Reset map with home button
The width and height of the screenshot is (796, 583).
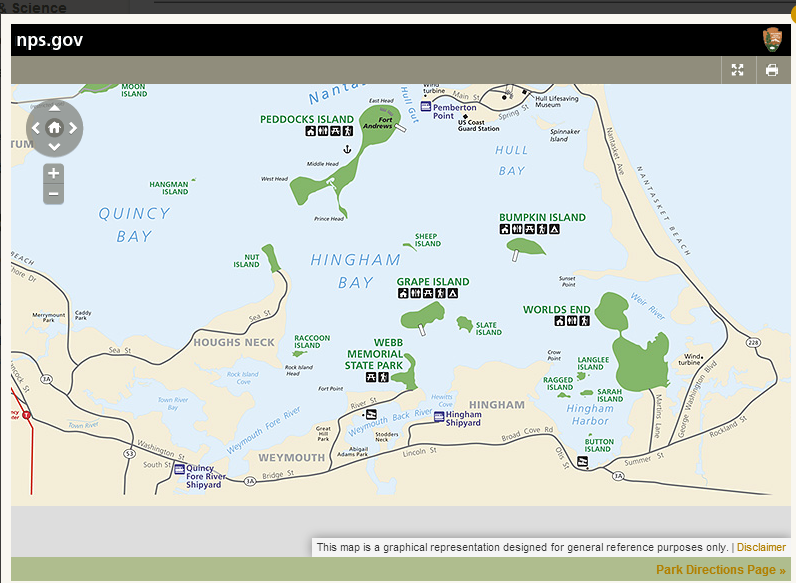(54, 127)
